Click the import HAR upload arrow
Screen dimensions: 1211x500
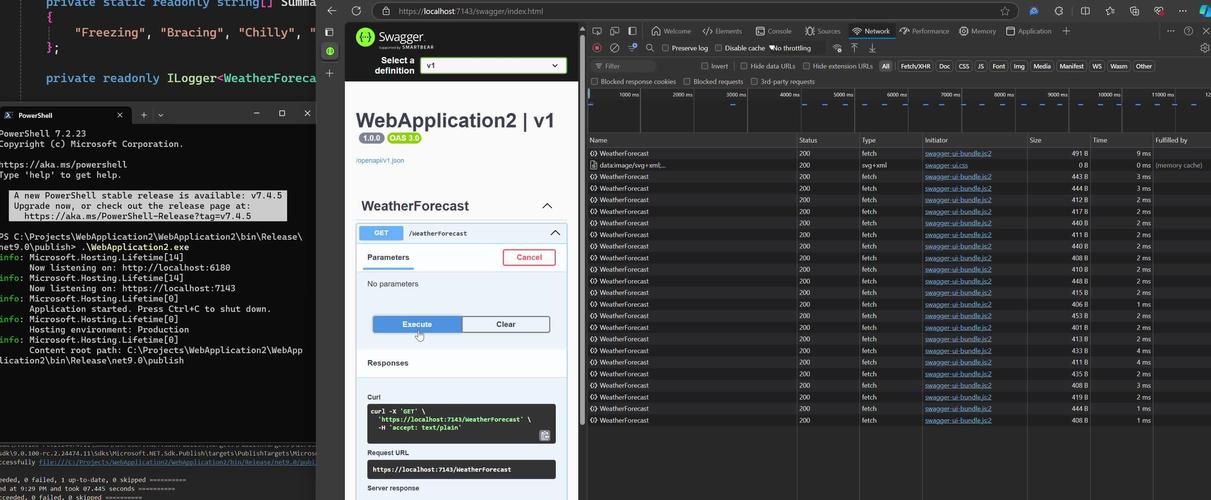(854, 48)
